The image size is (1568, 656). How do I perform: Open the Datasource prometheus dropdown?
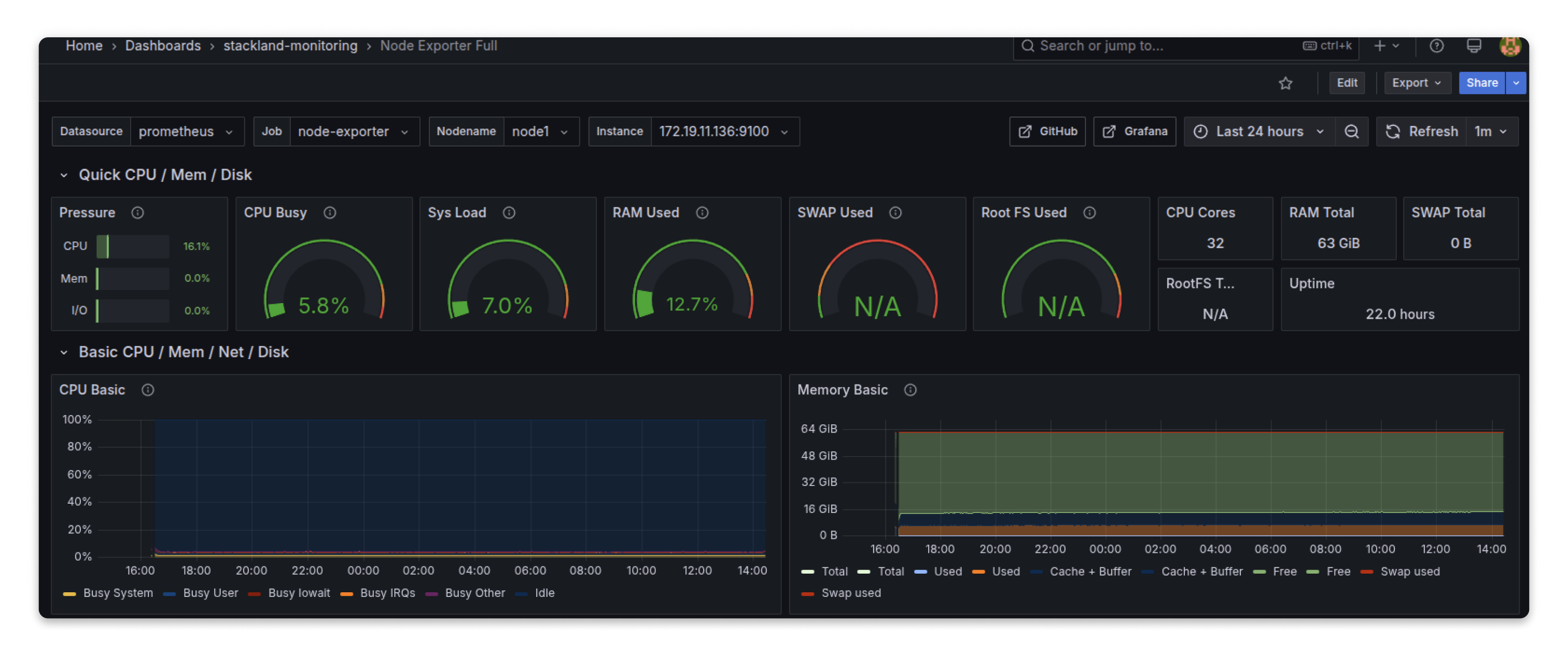(187, 132)
